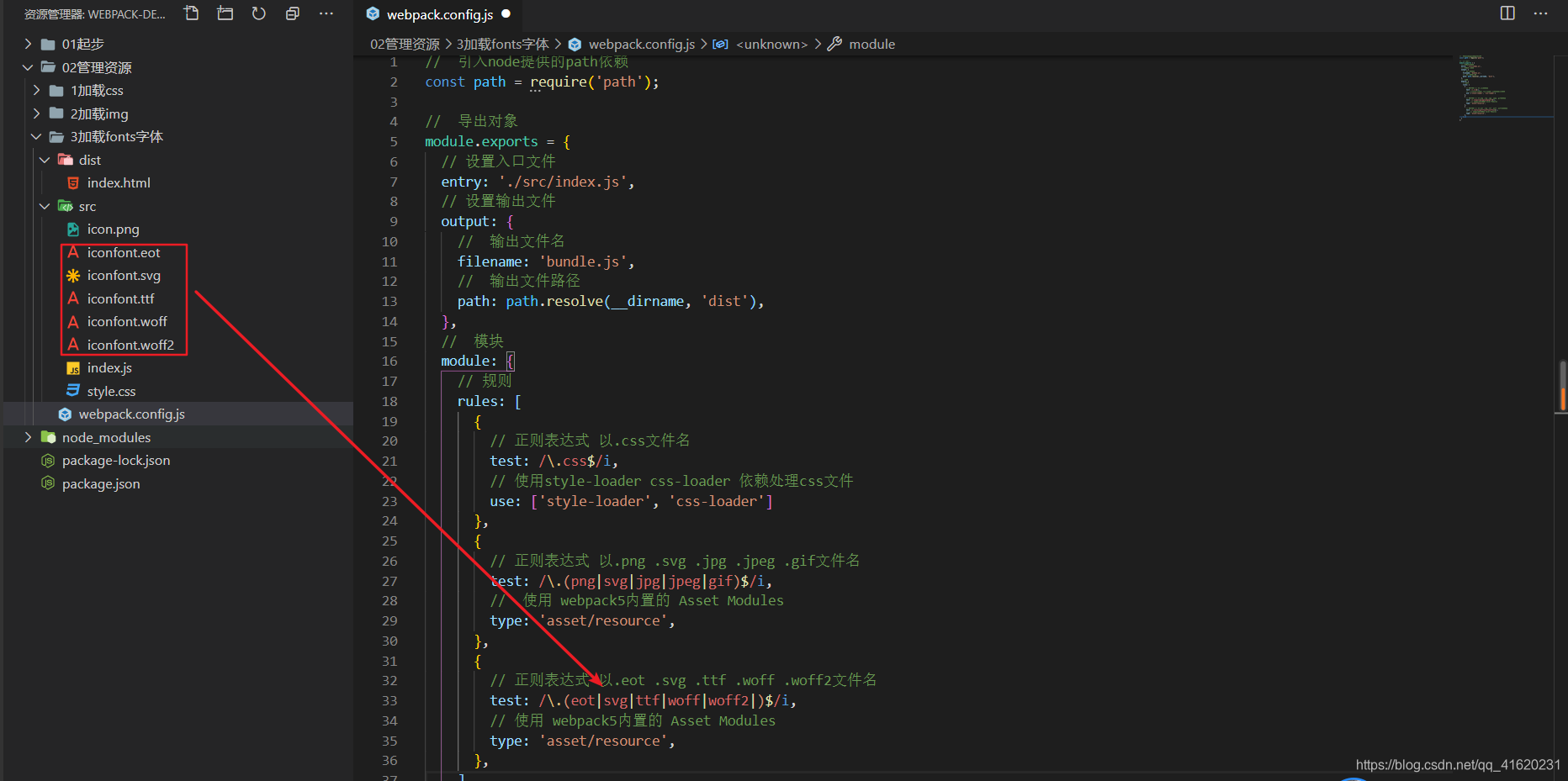This screenshot has height=781, width=1568.
Task: Click the npm icon beside package.json
Action: [48, 483]
